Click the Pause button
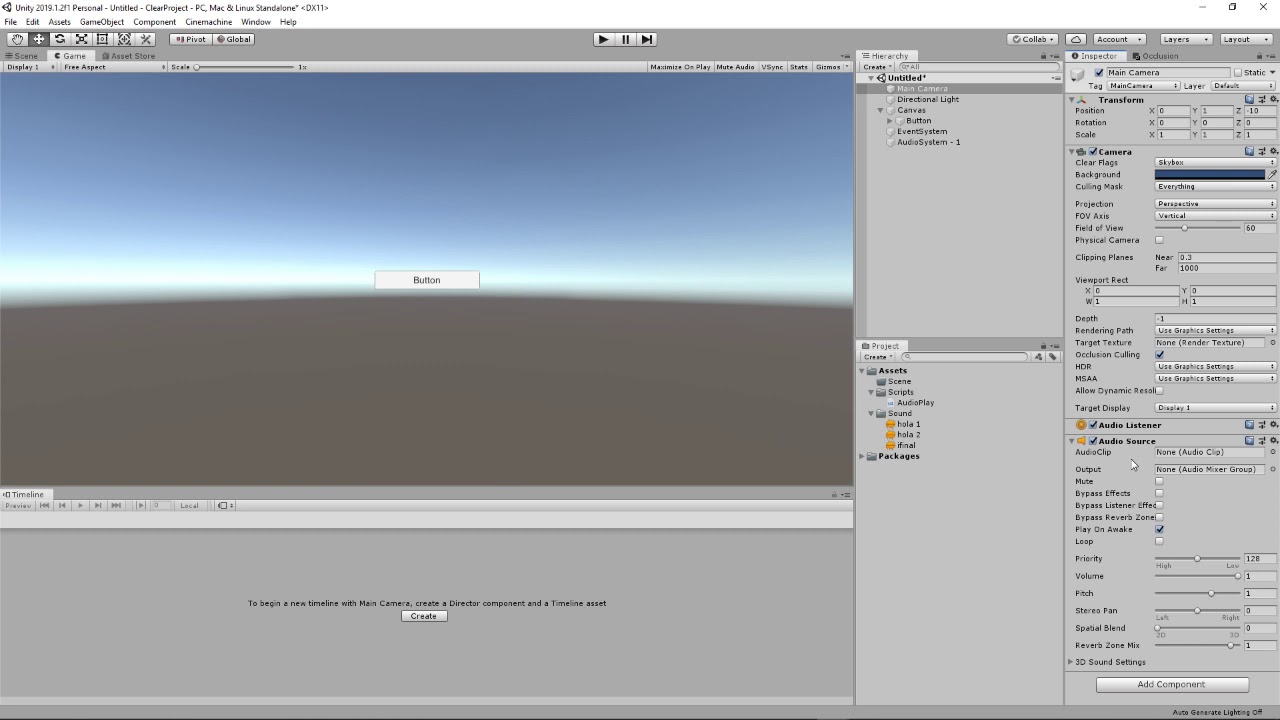 coord(625,39)
